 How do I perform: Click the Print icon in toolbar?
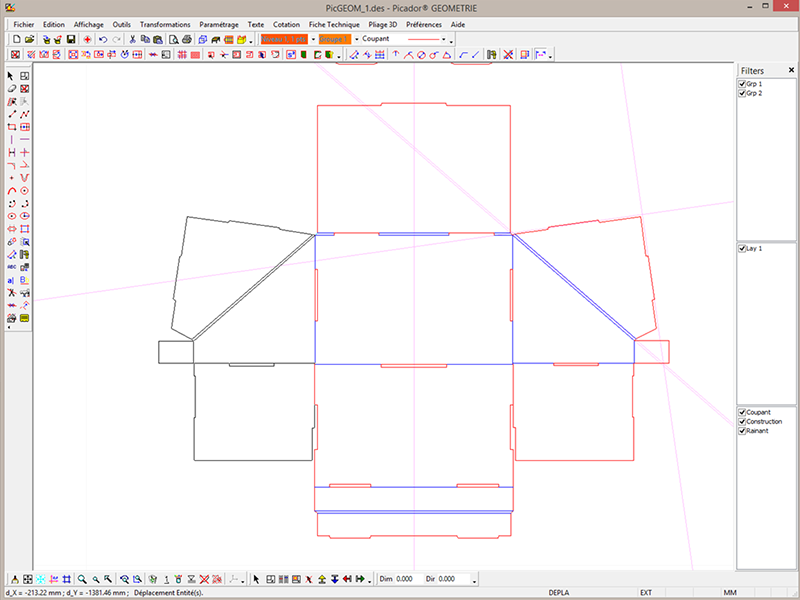[187, 39]
